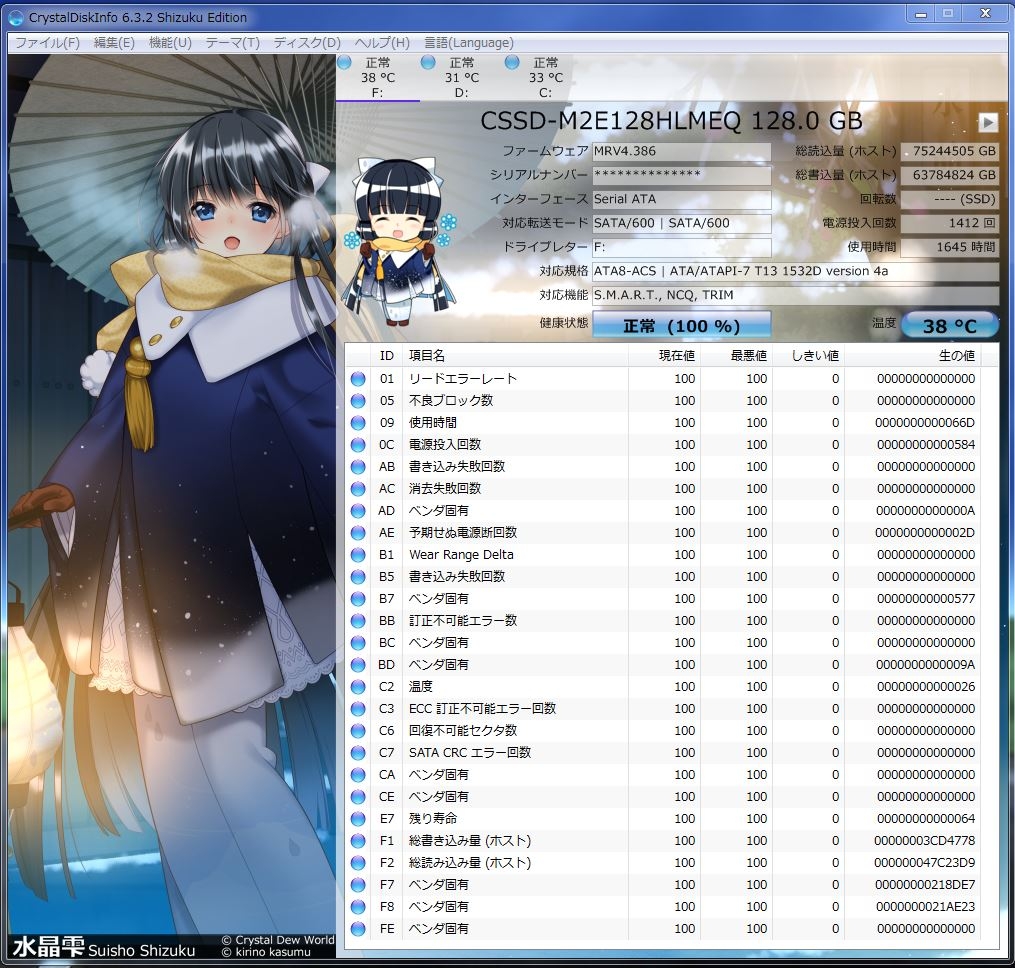Click the drive model title CSSD-M2E128HLMEQ 128.0 GB
The image size is (1015, 968).
[x=671, y=121]
